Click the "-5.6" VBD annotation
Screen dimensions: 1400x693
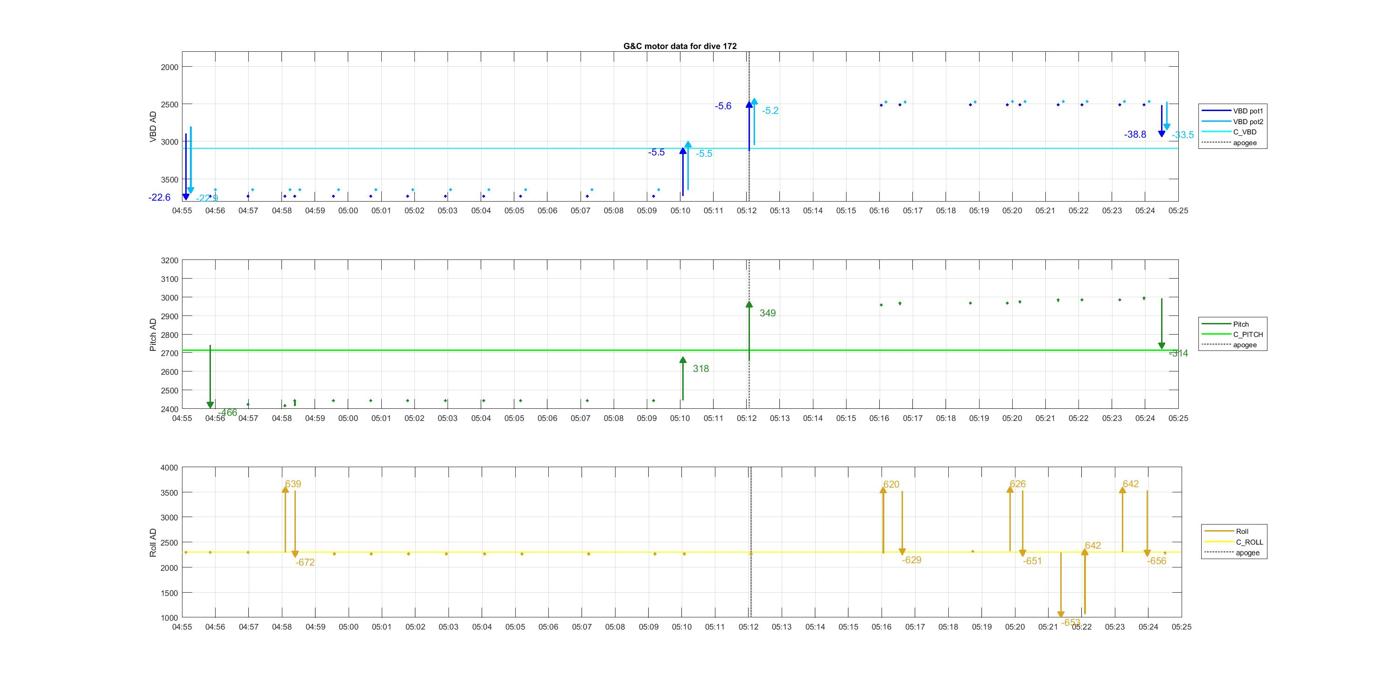point(723,106)
